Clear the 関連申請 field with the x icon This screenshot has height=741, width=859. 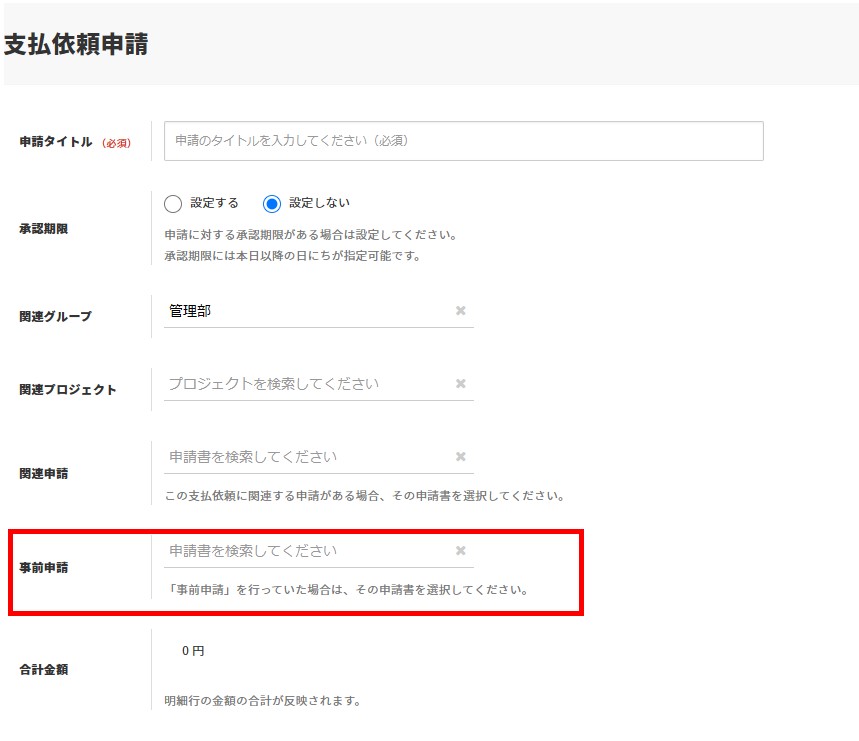460,457
